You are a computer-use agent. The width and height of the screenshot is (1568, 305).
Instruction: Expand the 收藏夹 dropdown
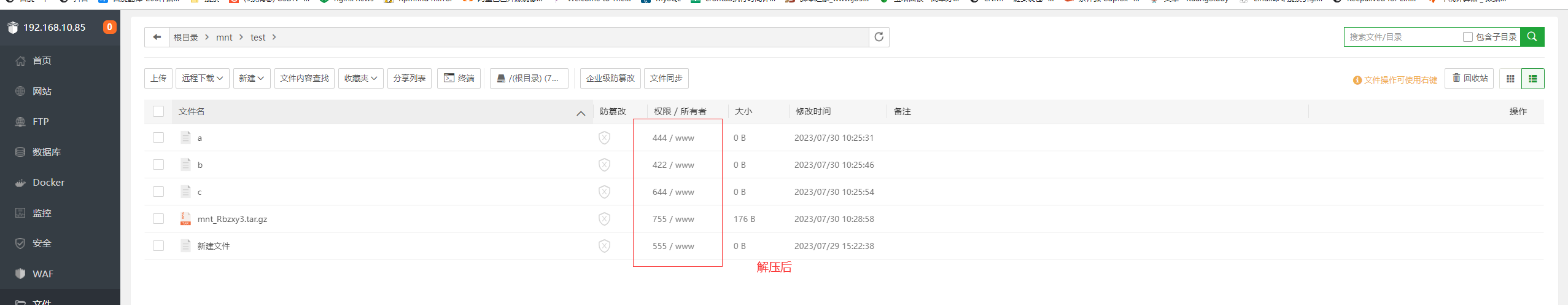click(361, 78)
